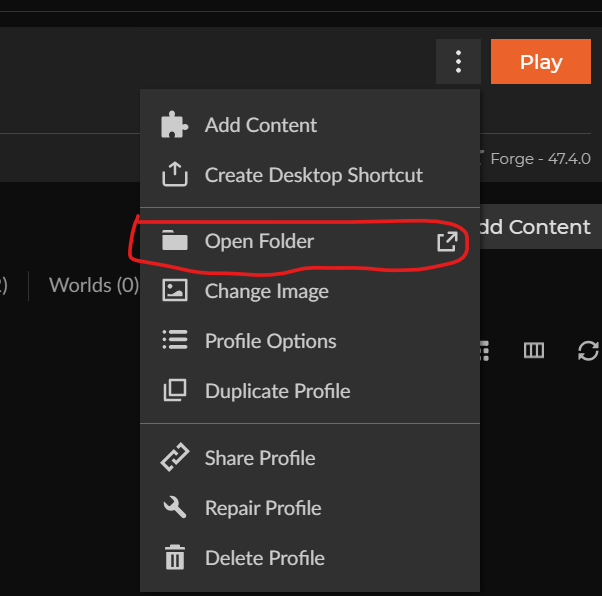The width and height of the screenshot is (602, 596).
Task: Choose Create Desktop Shortcut text entry
Action: [313, 175]
